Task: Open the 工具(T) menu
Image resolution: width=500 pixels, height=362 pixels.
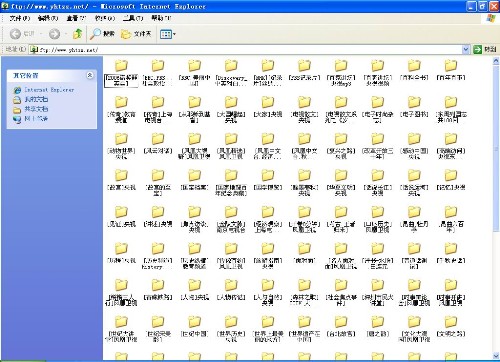Action: click(133, 18)
